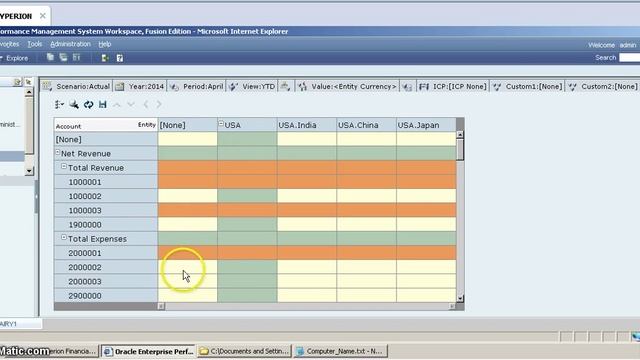Click the ICP dimension icon
This screenshot has width=640, height=360.
click(x=424, y=87)
